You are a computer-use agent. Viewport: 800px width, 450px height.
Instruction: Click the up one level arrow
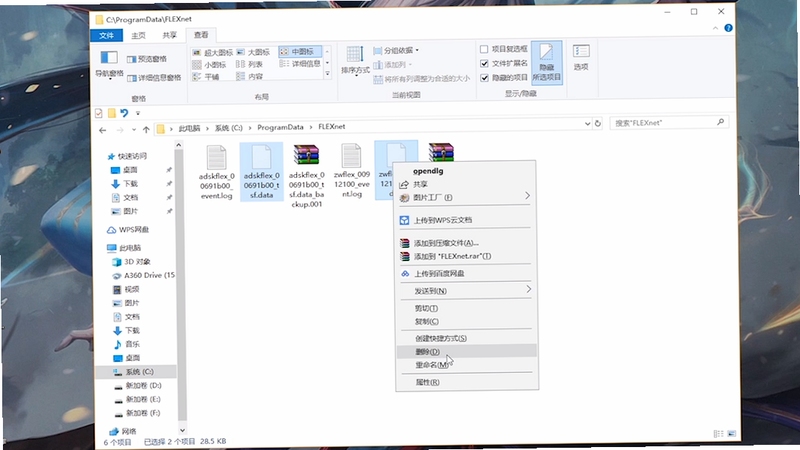(146, 130)
